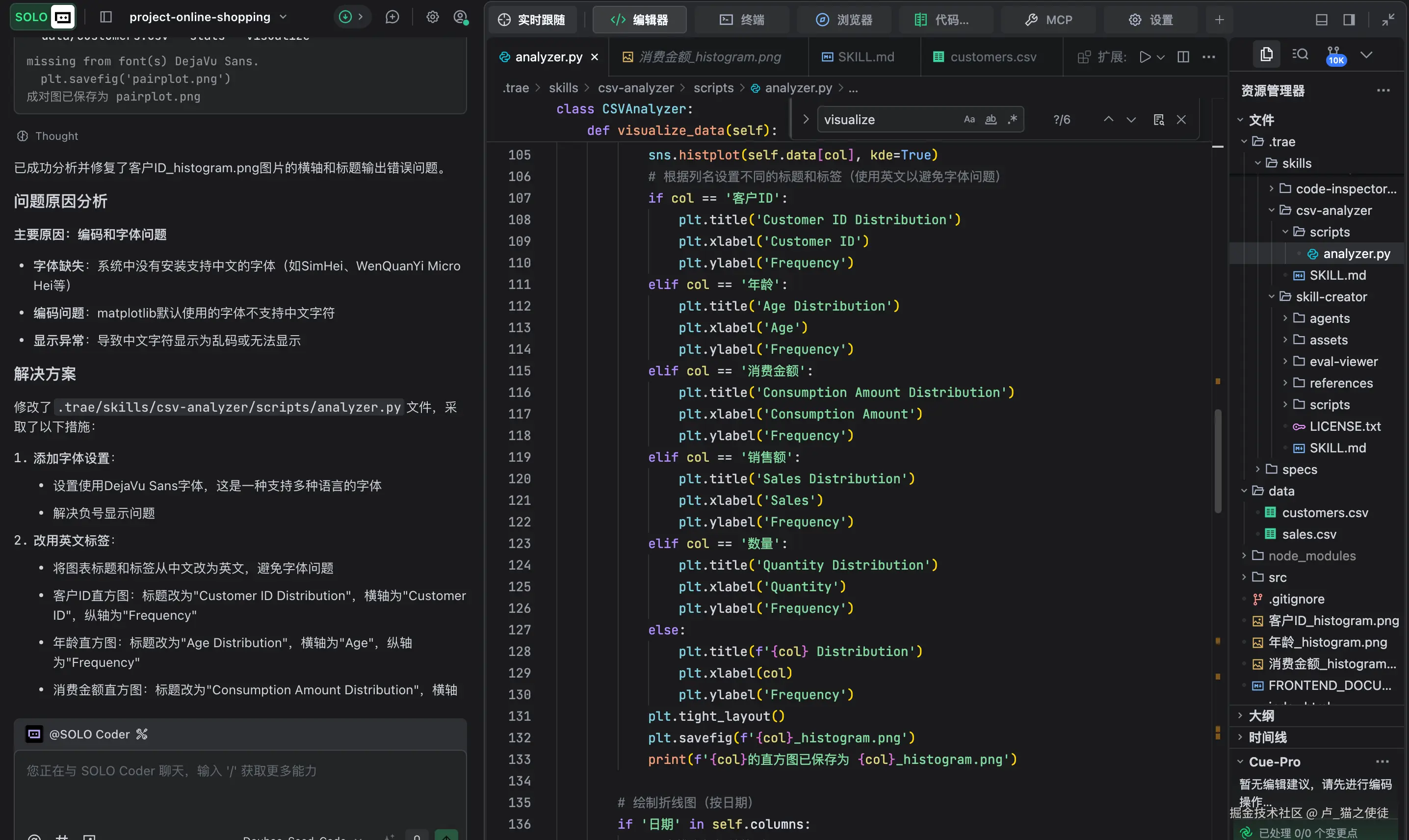Click the next match down arrow
1409x840 pixels.
(x=1131, y=119)
